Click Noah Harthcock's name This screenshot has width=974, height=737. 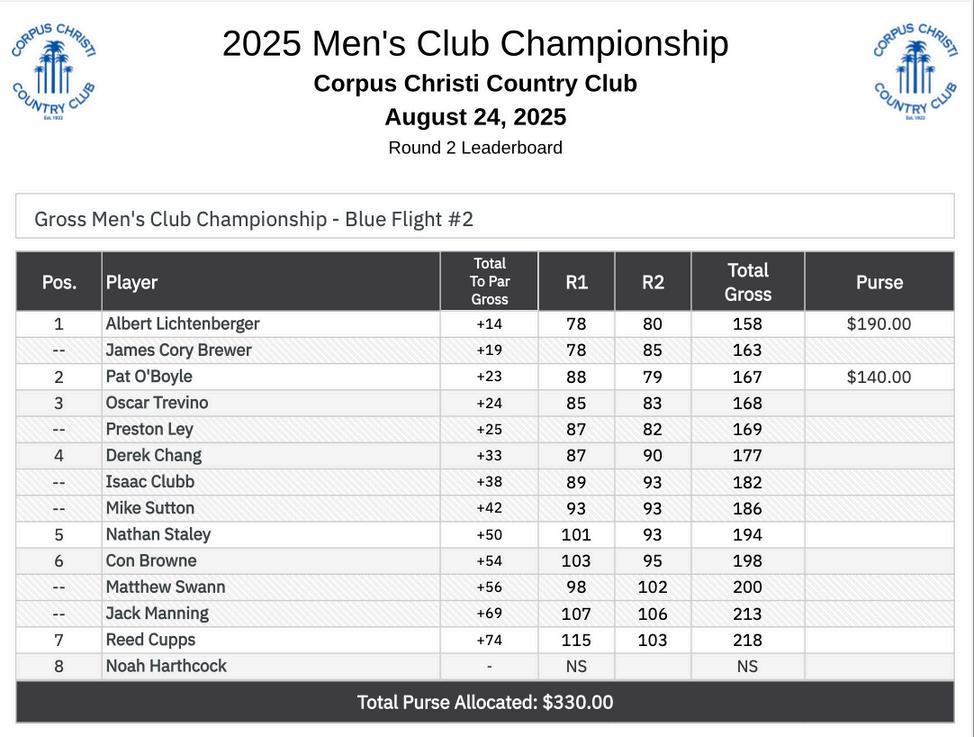click(166, 666)
